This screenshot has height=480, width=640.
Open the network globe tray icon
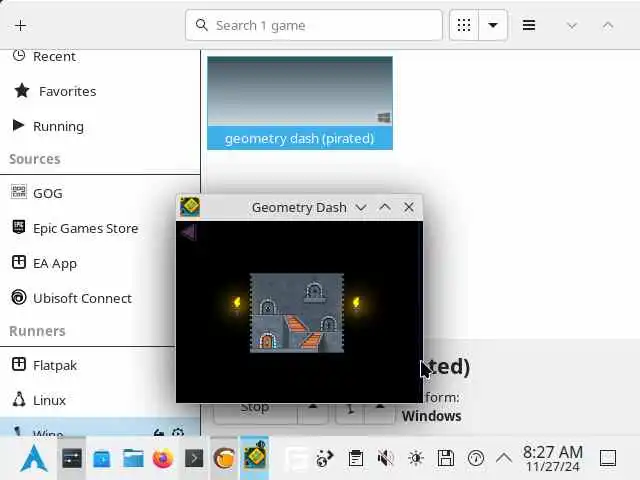coord(325,458)
